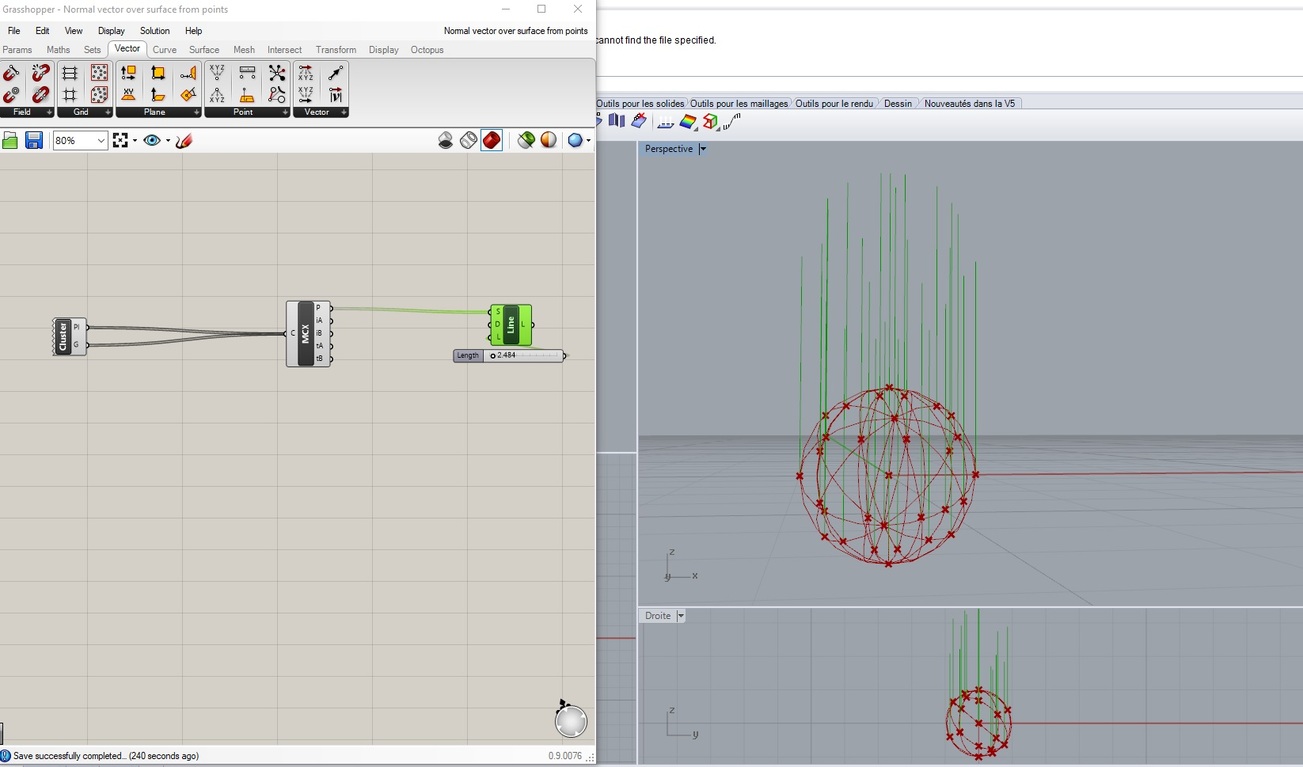Click the canvas compass navigation widget
The image size is (1303, 767).
pos(570,720)
